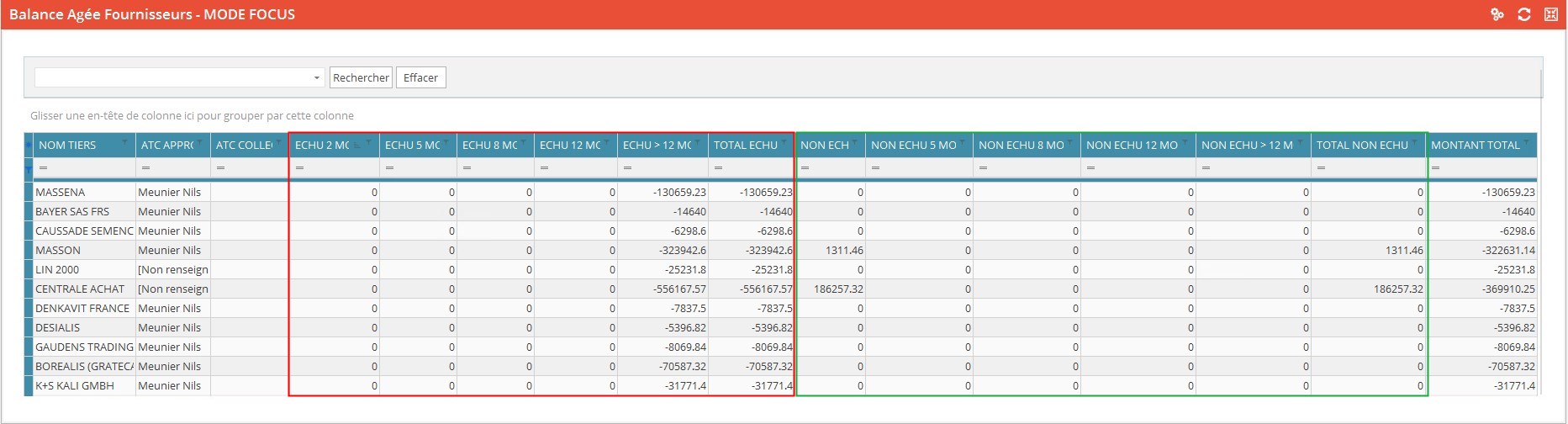Screen dimensions: 1568x424
Task: Click filter icon on MONTANT TOTAL column header
Action: (1527, 142)
